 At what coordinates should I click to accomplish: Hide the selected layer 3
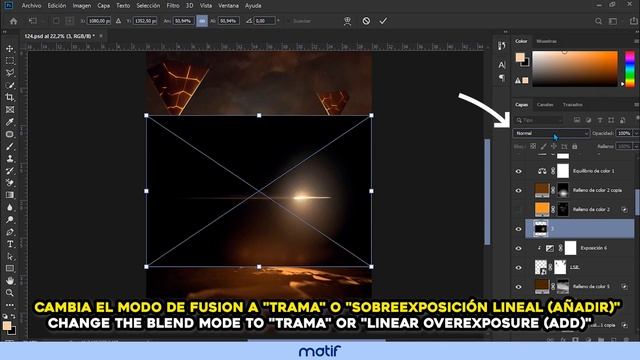coord(518,229)
